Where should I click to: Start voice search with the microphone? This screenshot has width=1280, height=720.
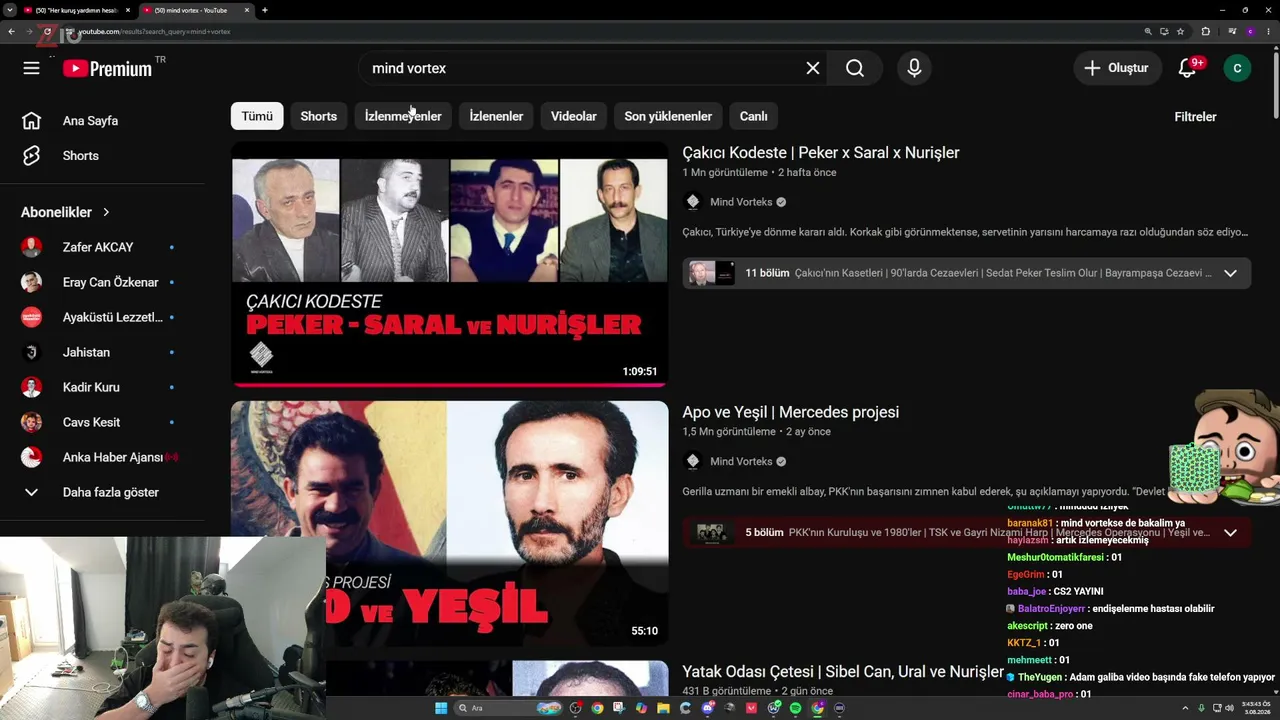pyautogui.click(x=914, y=68)
